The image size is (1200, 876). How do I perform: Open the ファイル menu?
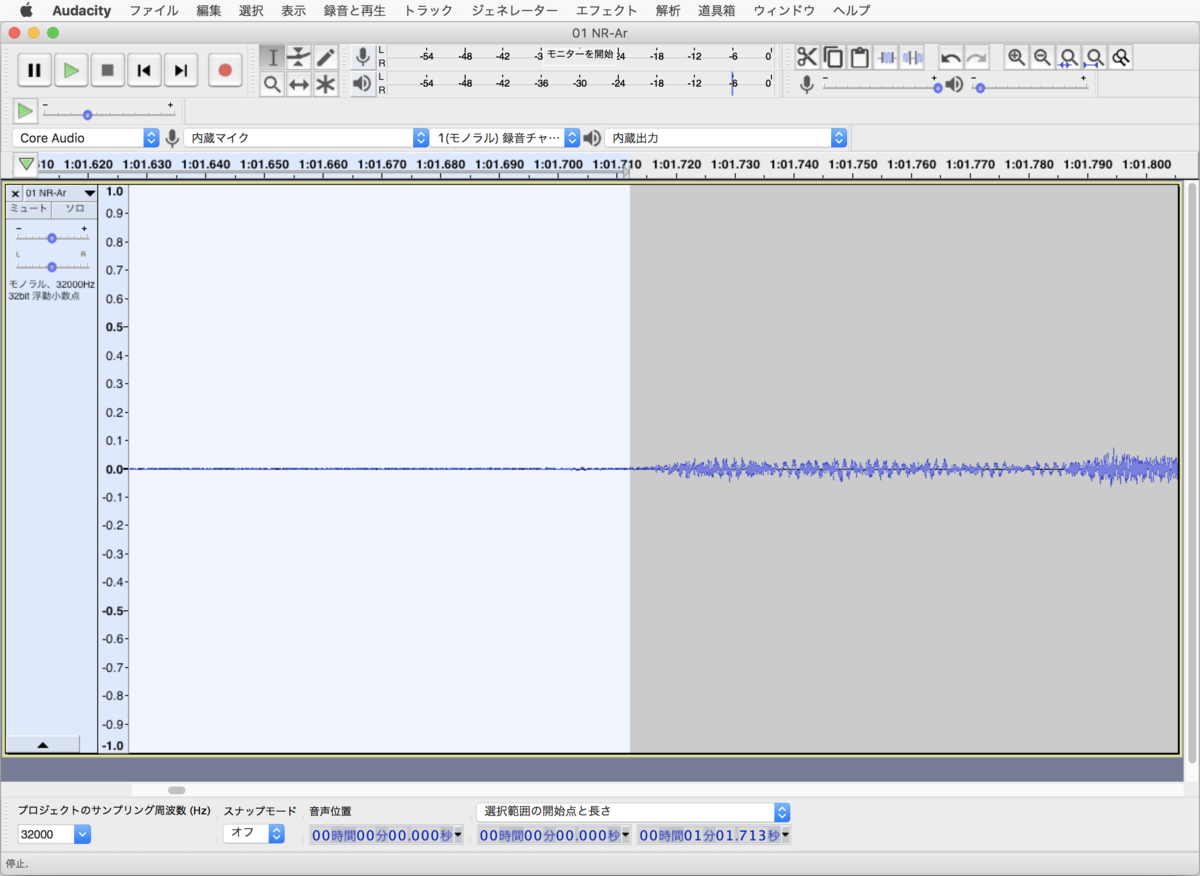tap(154, 11)
